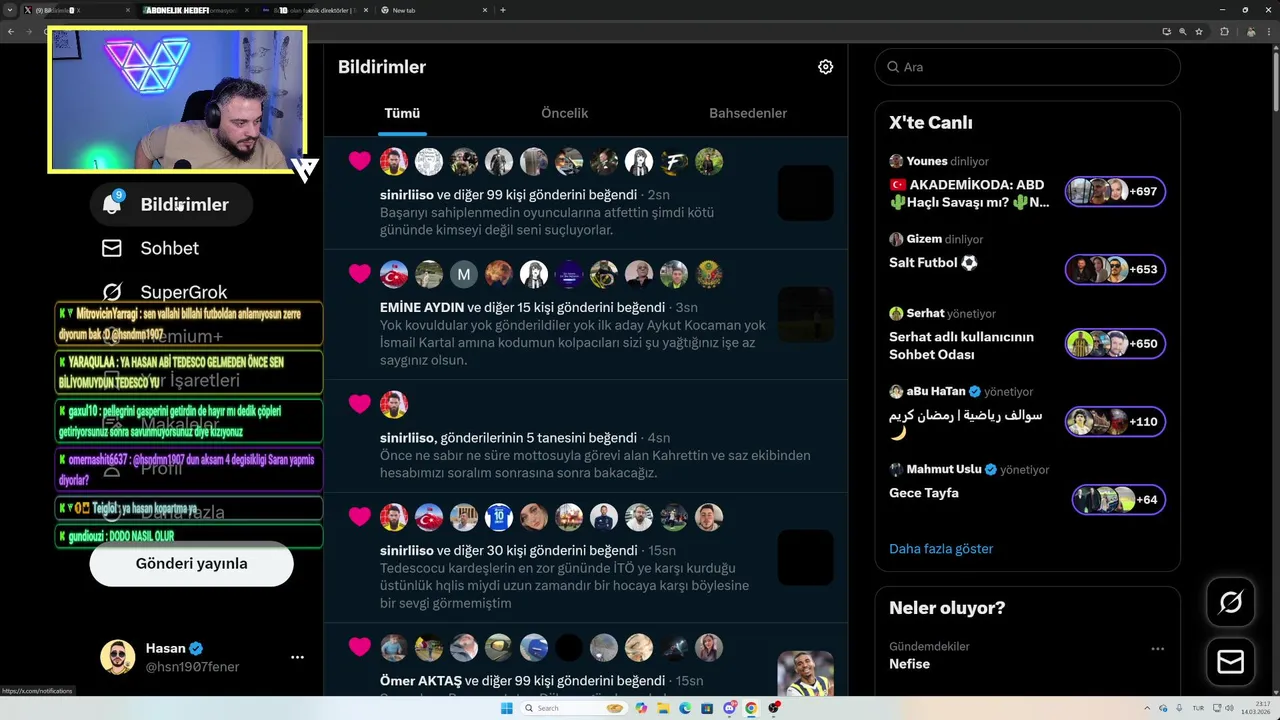Open account options three-dot menu beside Hasan
Viewport: 1280px width, 720px height.
click(297, 657)
